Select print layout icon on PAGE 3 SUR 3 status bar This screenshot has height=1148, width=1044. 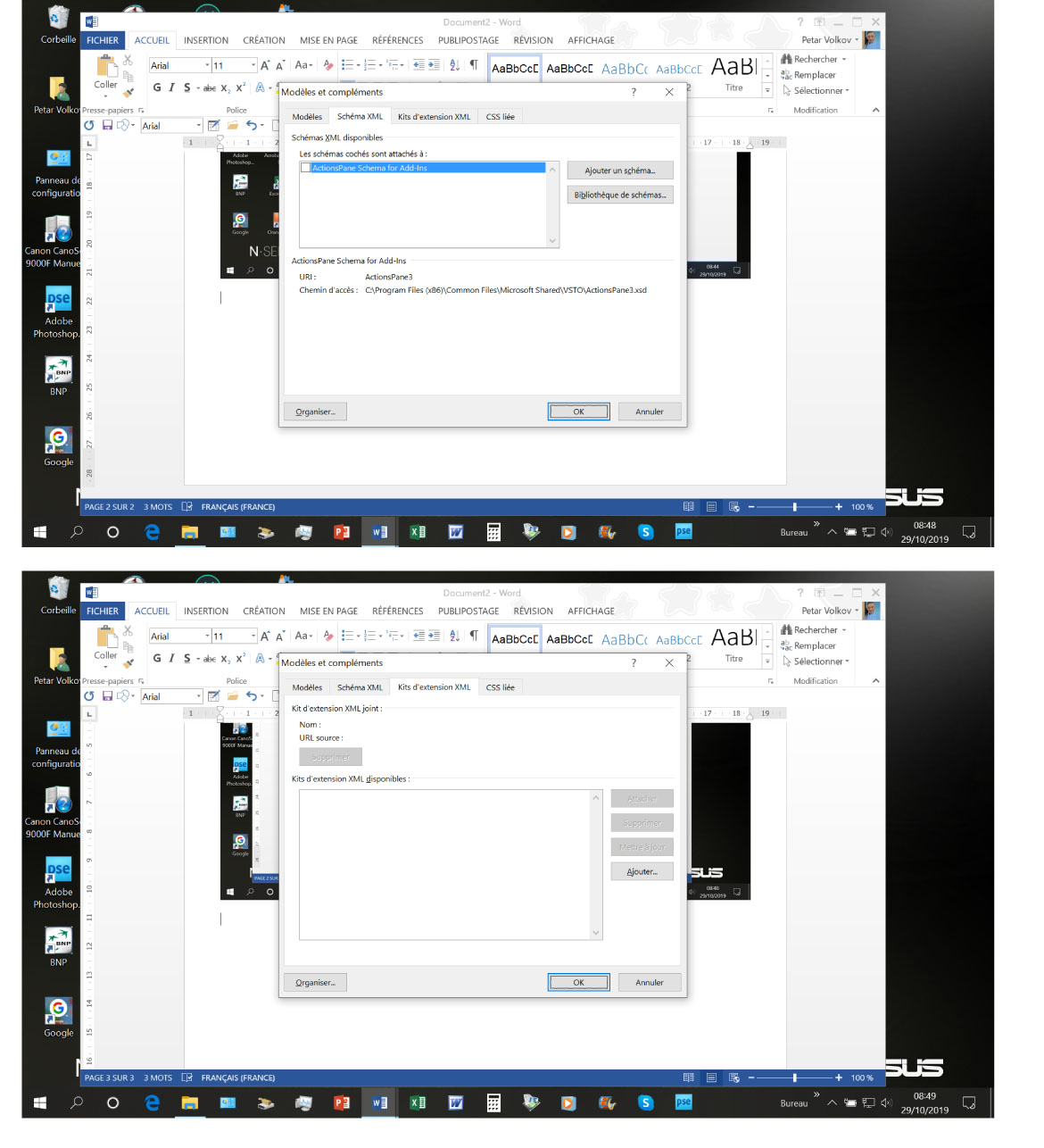711,1077
